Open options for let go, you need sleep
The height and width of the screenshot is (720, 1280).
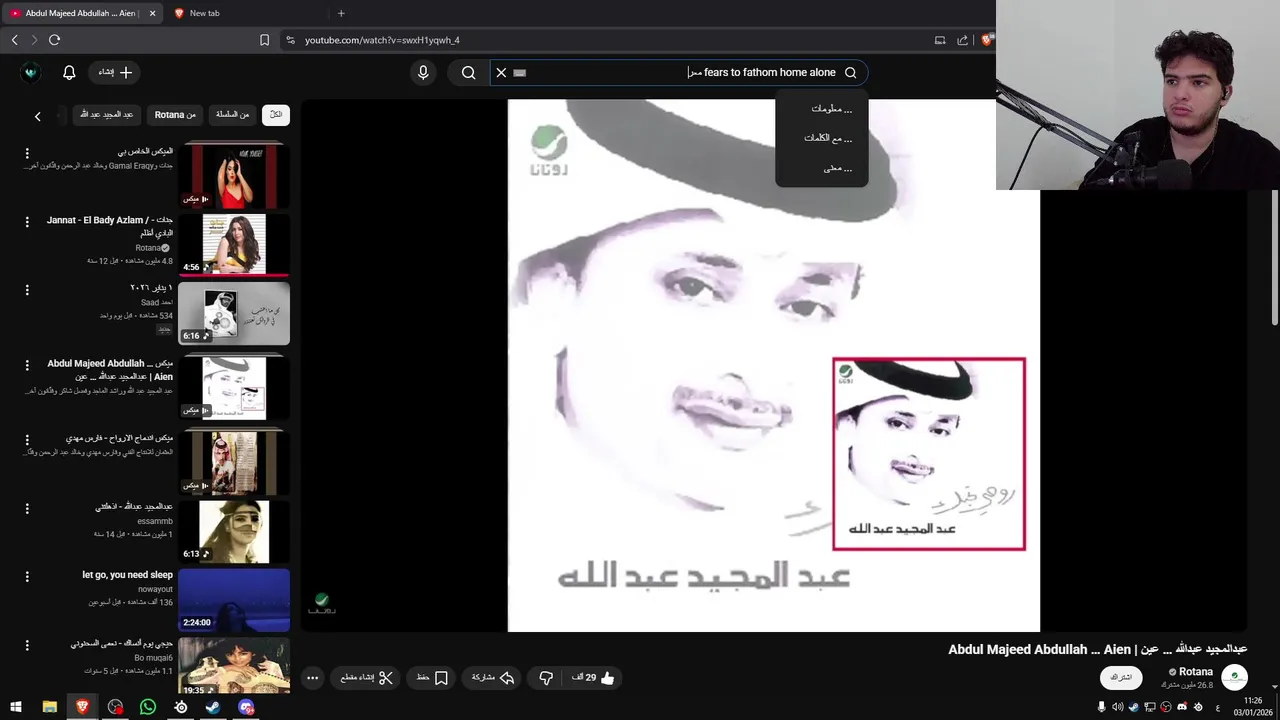pos(27,577)
